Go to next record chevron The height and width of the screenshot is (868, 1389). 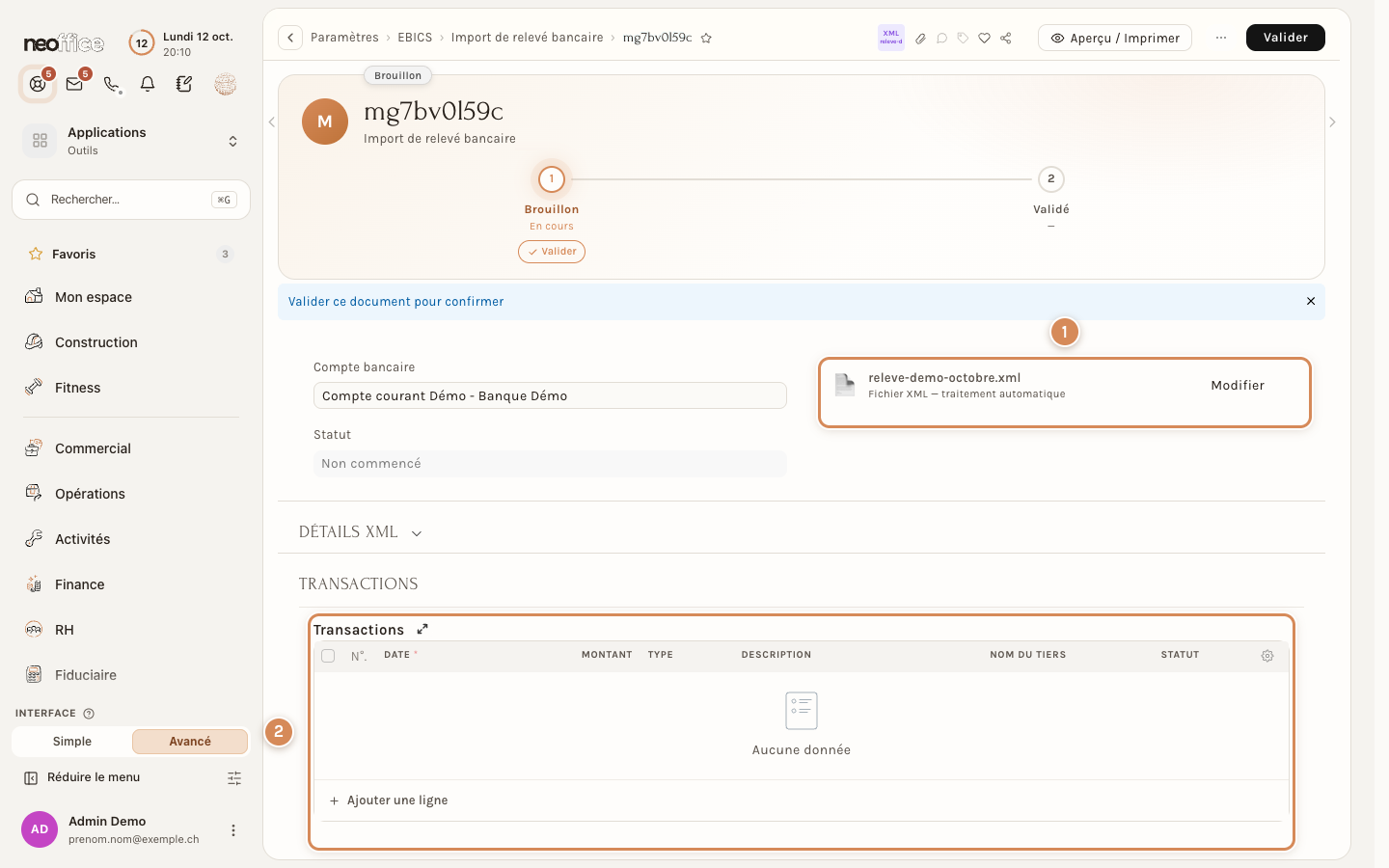1332,122
